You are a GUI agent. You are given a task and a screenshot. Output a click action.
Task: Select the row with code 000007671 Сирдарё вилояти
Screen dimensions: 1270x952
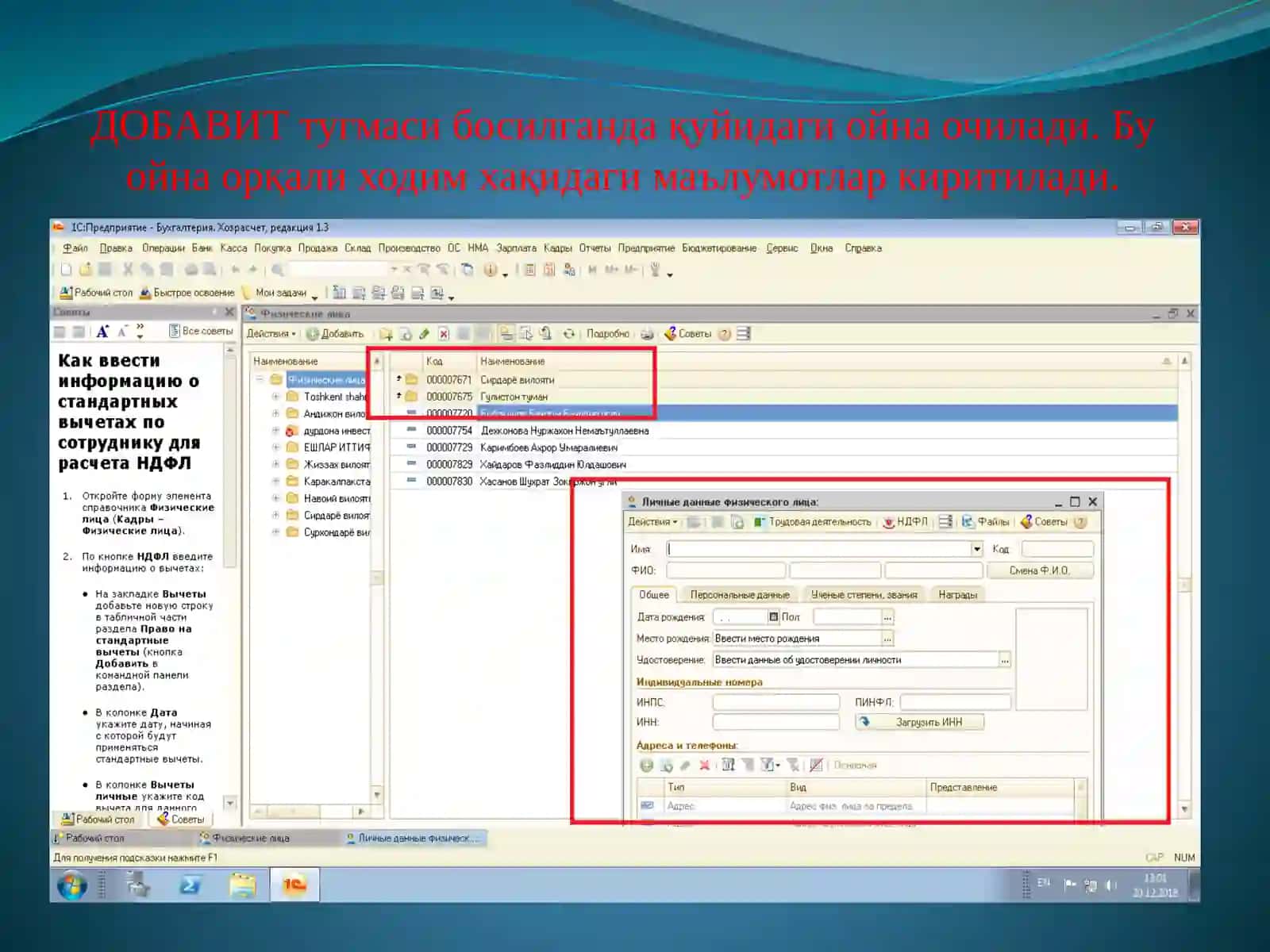tap(783, 380)
